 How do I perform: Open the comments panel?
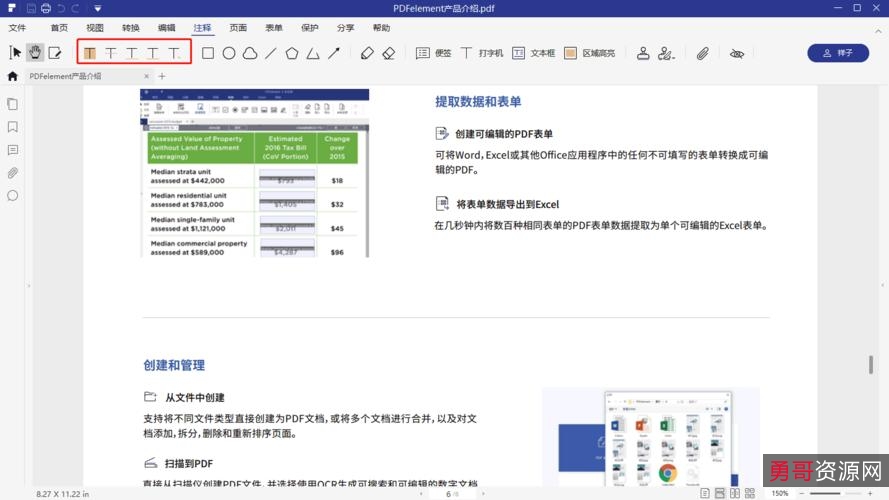point(12,150)
